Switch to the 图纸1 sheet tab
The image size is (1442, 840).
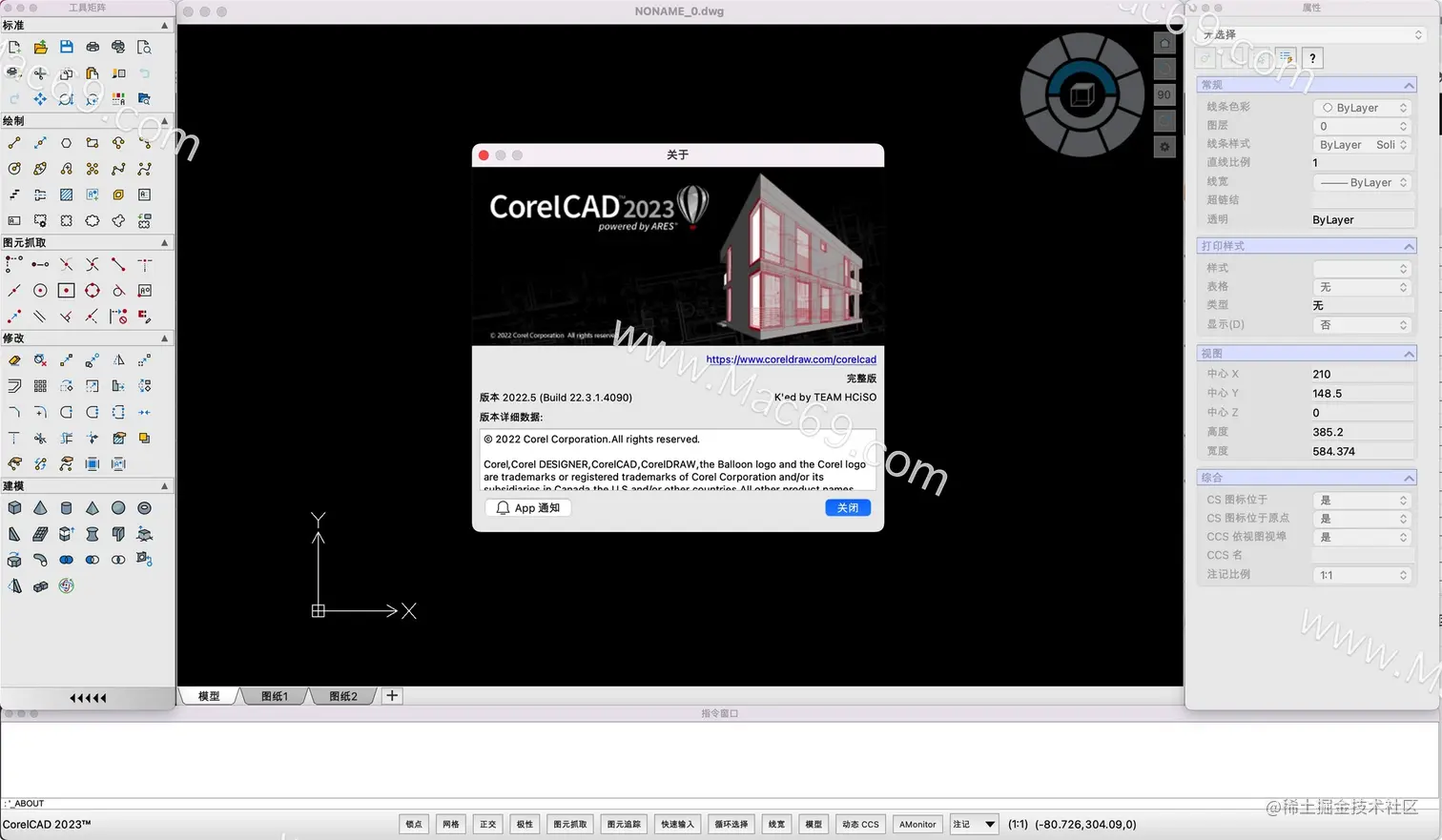[x=275, y=696]
